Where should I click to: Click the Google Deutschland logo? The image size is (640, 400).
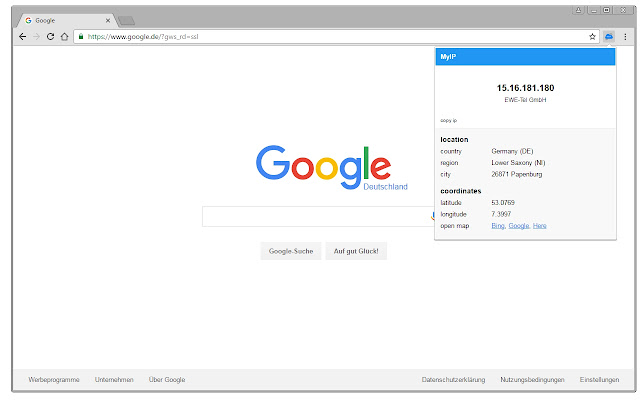click(331, 167)
